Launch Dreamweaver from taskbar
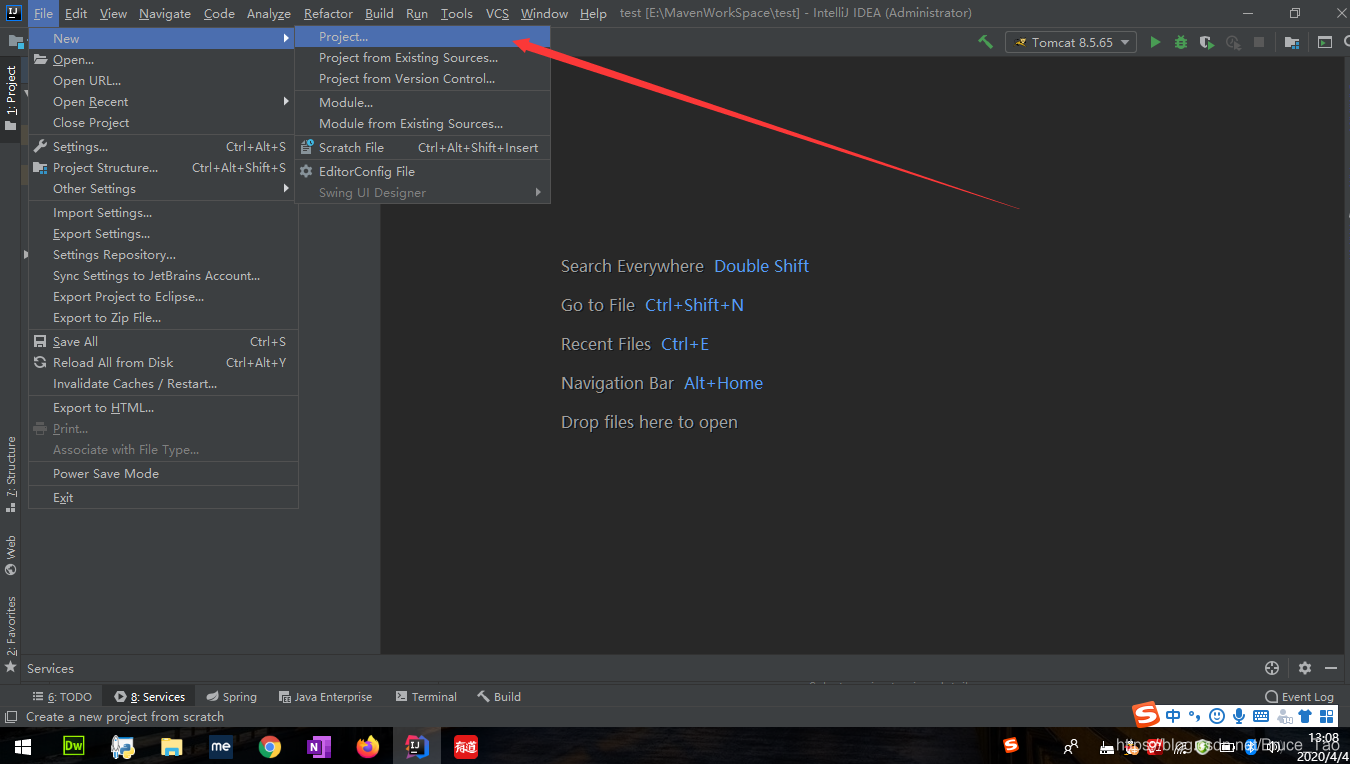1350x764 pixels. [x=74, y=746]
